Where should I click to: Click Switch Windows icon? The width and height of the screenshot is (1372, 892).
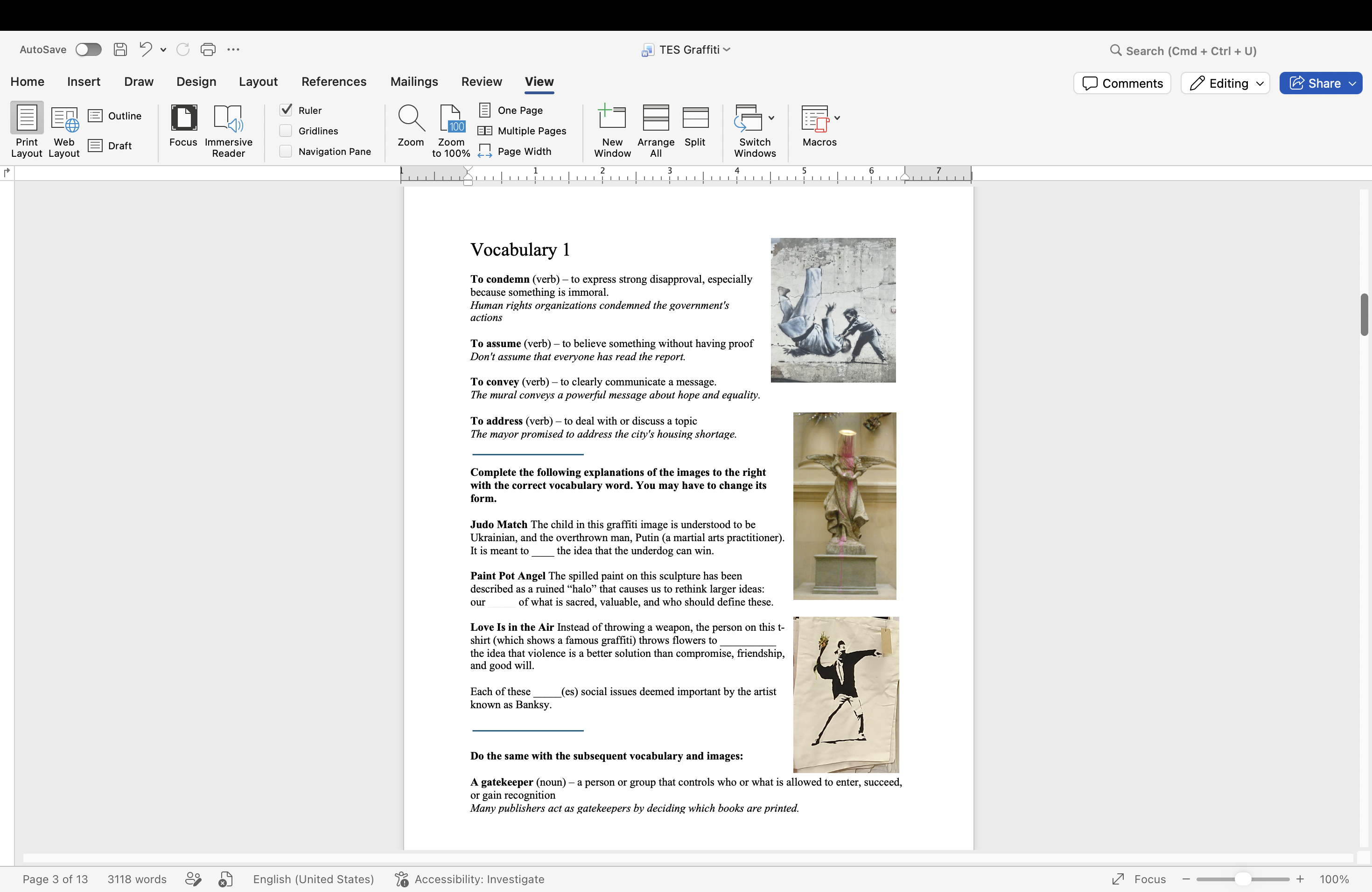[x=749, y=118]
